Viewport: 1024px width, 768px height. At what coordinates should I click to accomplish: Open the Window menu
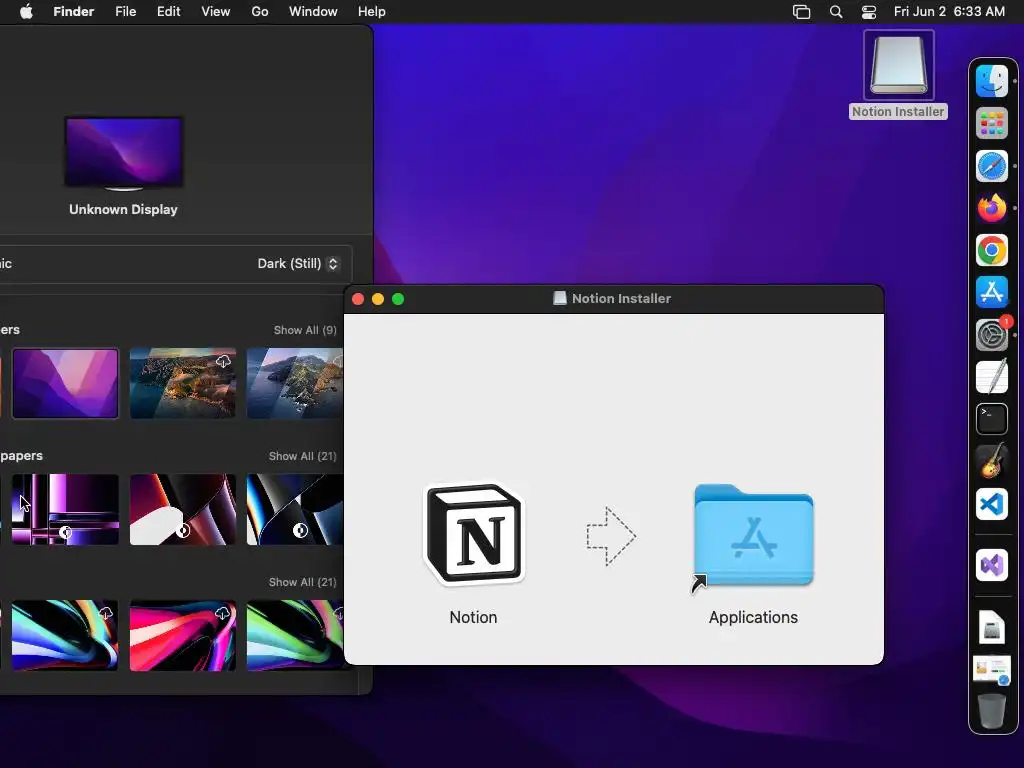click(x=313, y=11)
